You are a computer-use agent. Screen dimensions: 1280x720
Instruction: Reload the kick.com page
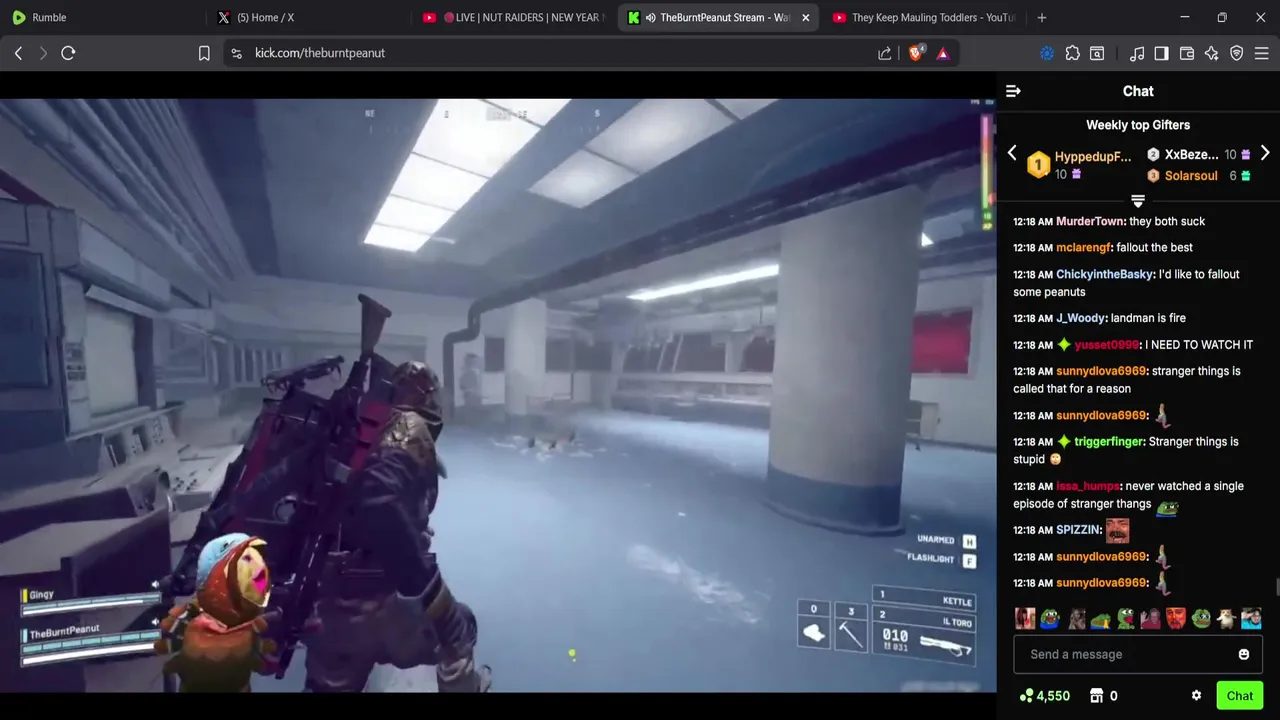[x=68, y=53]
